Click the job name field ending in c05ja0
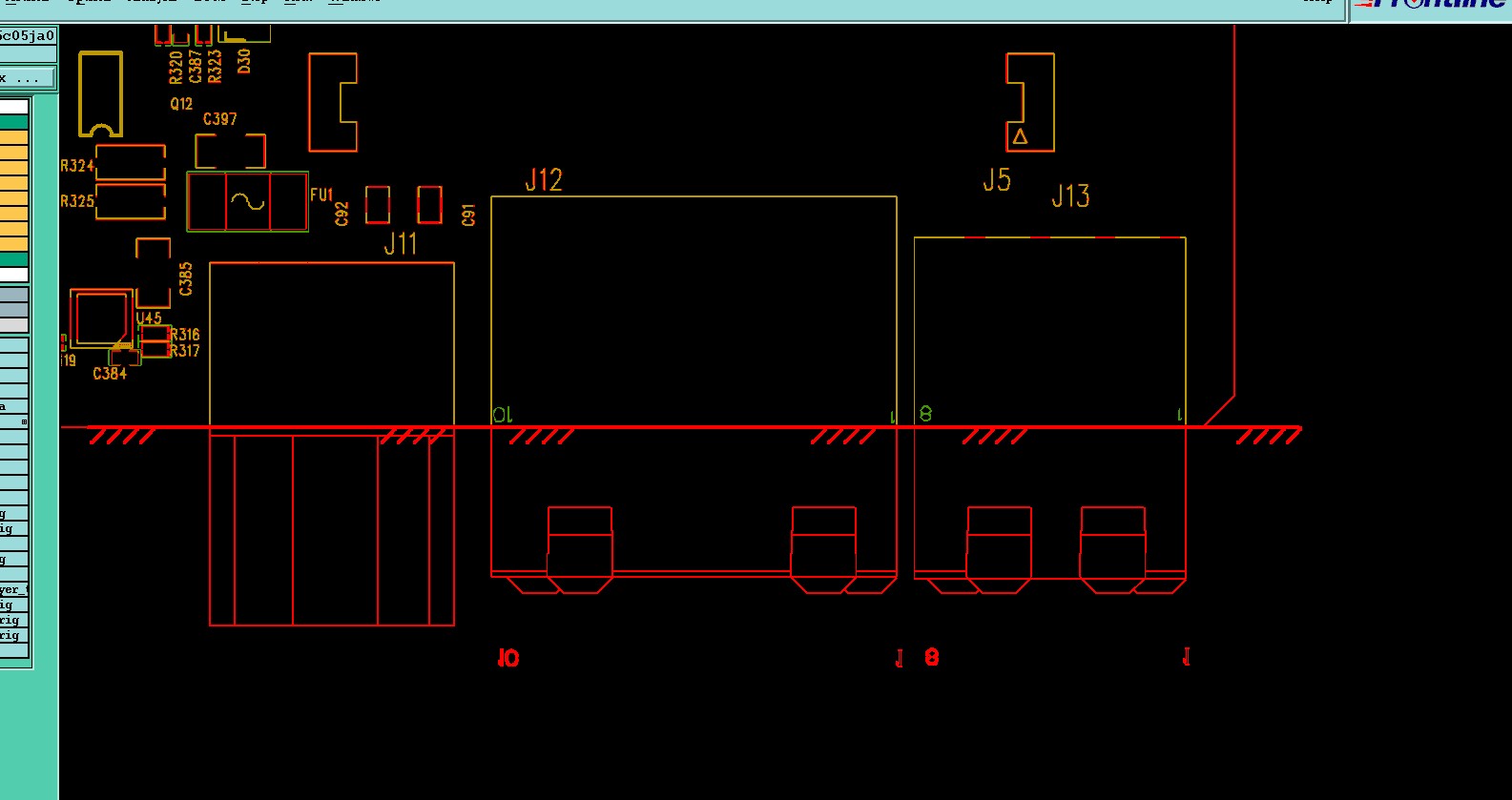 28,36
